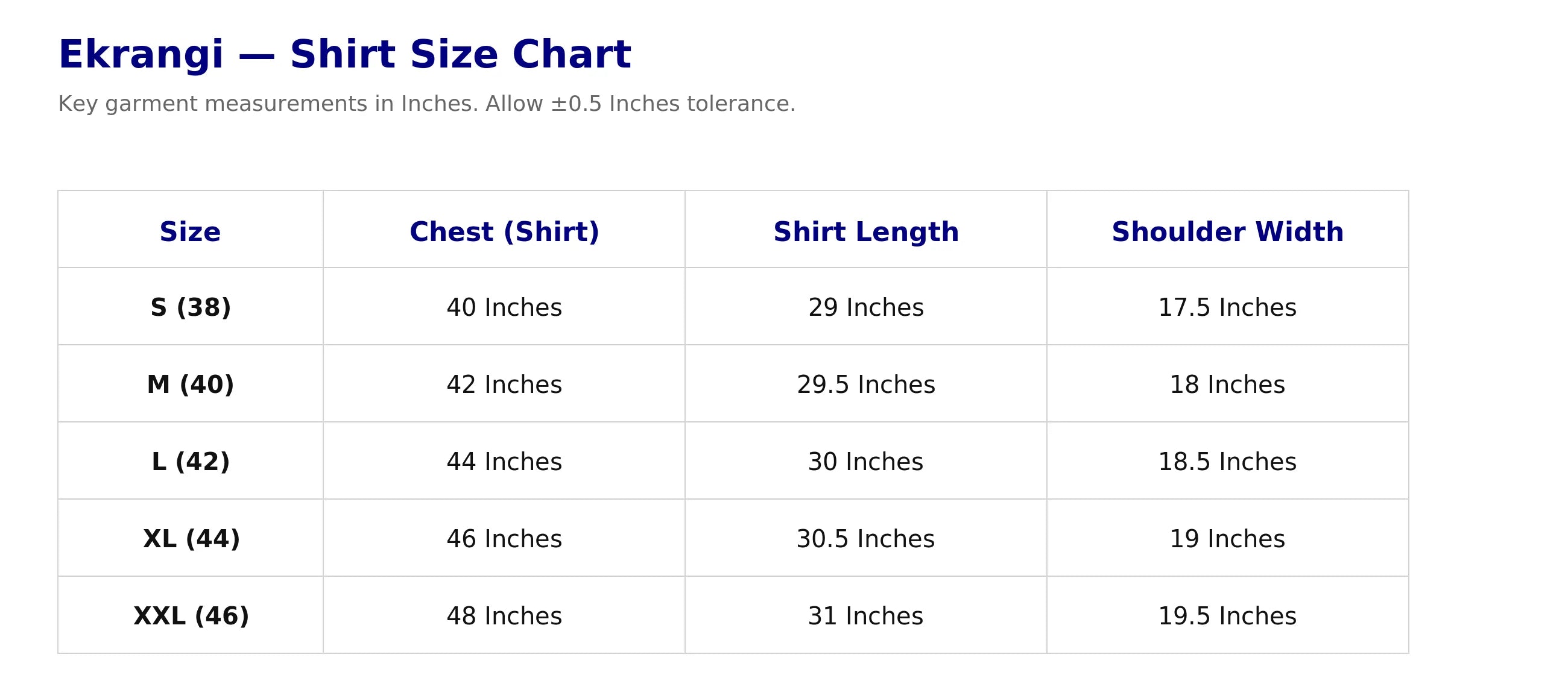Click the XL (44) size row label
This screenshot has width=1568, height=675.
click(191, 539)
